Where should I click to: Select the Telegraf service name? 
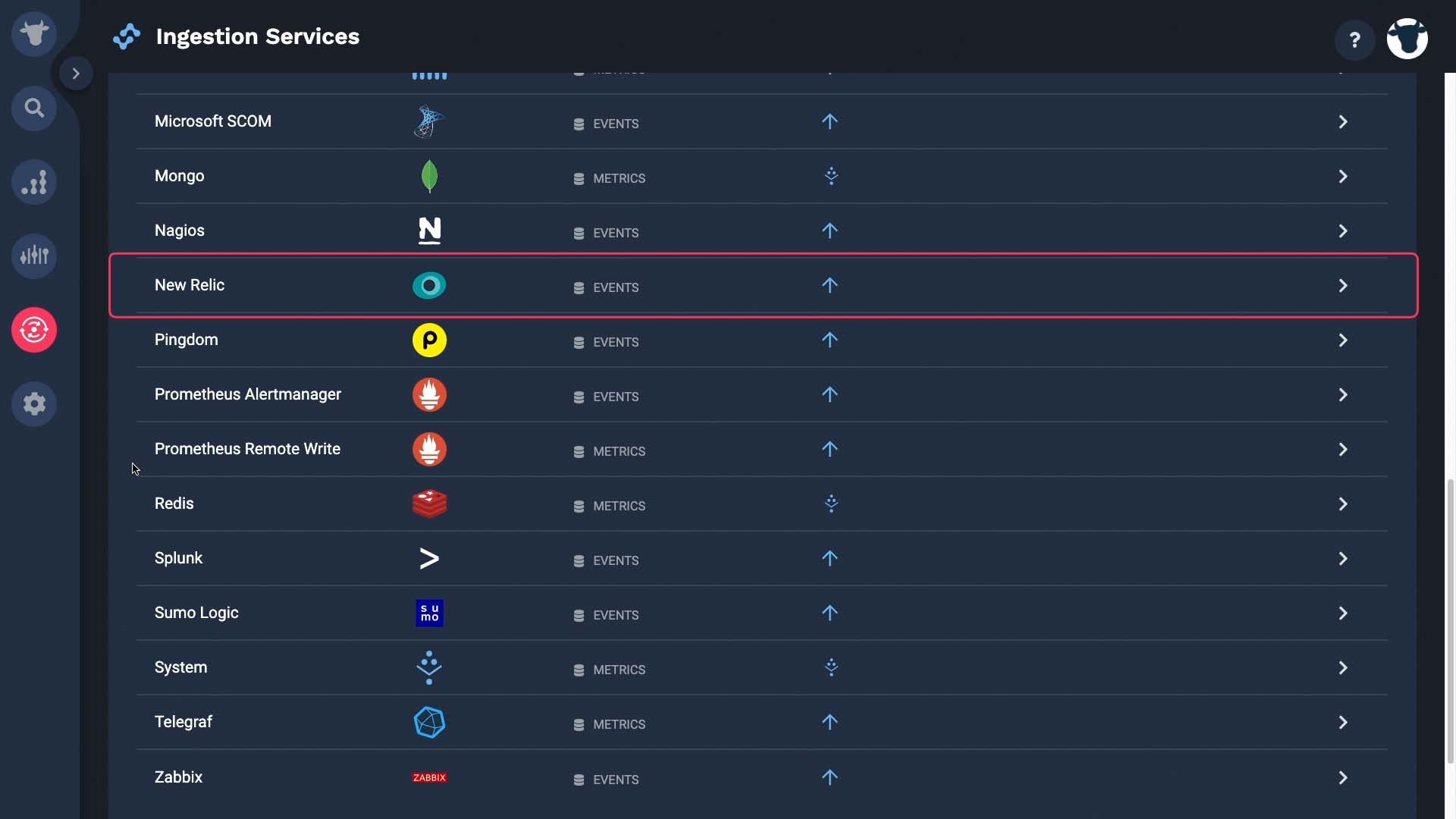(184, 722)
